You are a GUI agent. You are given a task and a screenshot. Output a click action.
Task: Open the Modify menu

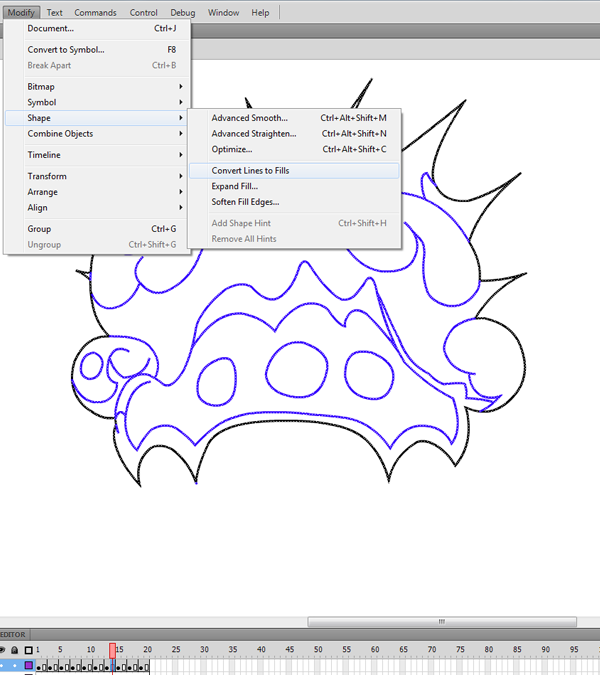21,12
